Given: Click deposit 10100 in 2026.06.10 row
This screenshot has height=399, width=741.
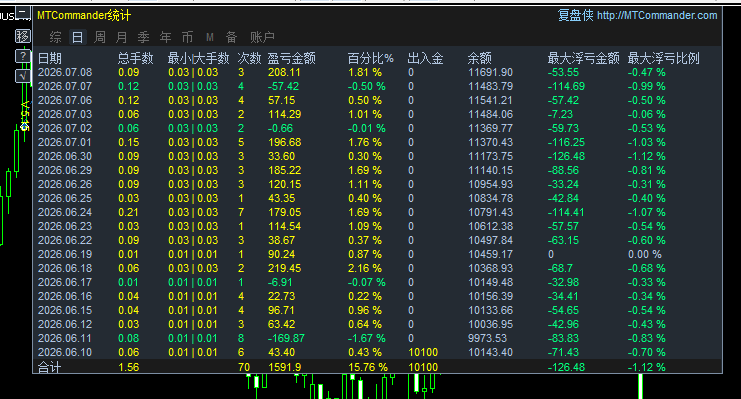Looking at the screenshot, I should pyautogui.click(x=423, y=352).
